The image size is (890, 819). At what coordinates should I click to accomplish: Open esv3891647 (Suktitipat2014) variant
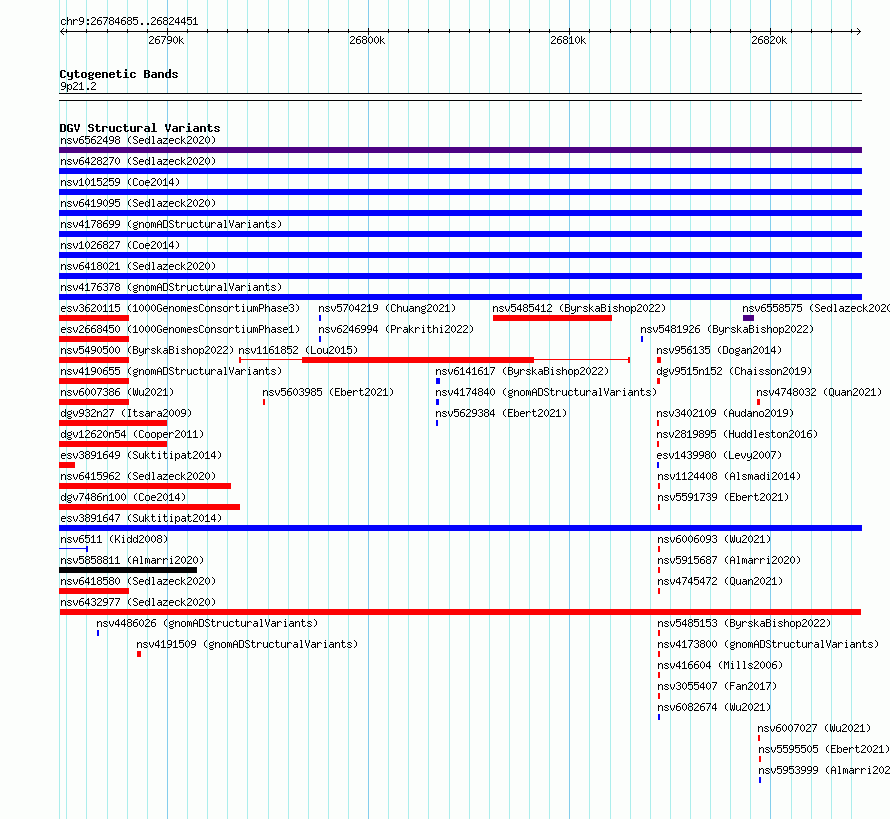tap(141, 518)
